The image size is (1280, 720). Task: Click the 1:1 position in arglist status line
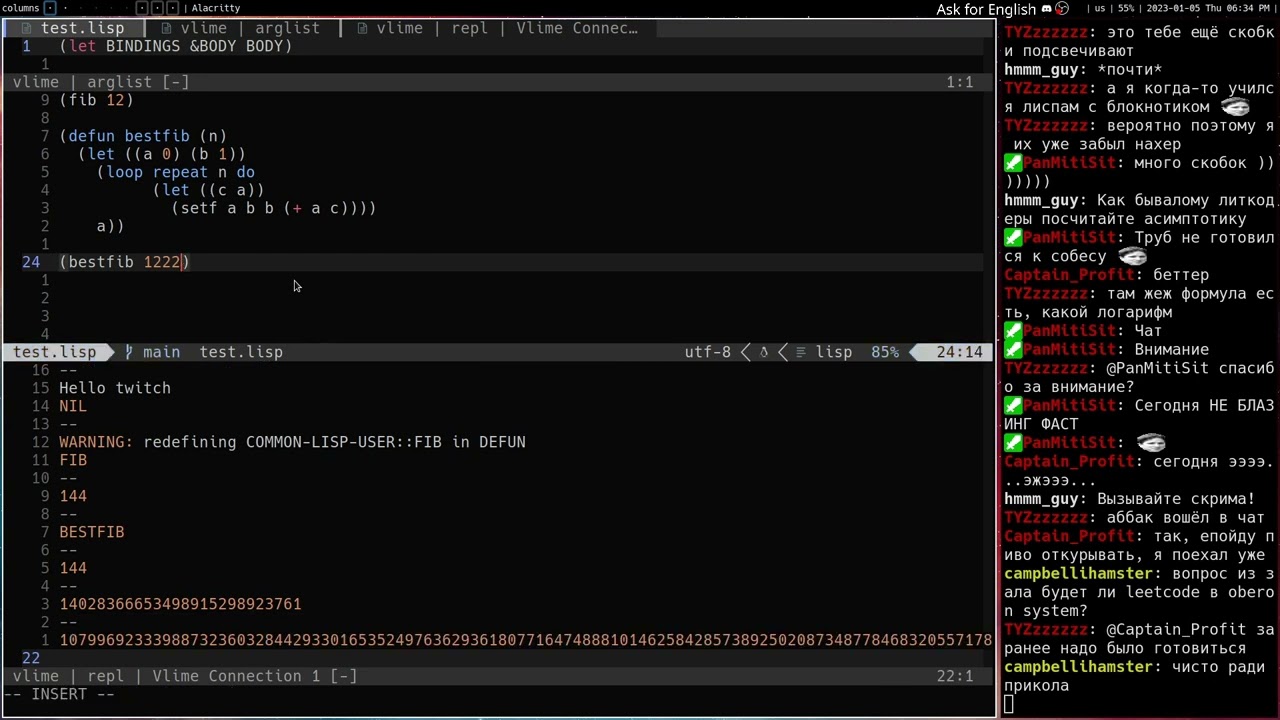pos(960,82)
